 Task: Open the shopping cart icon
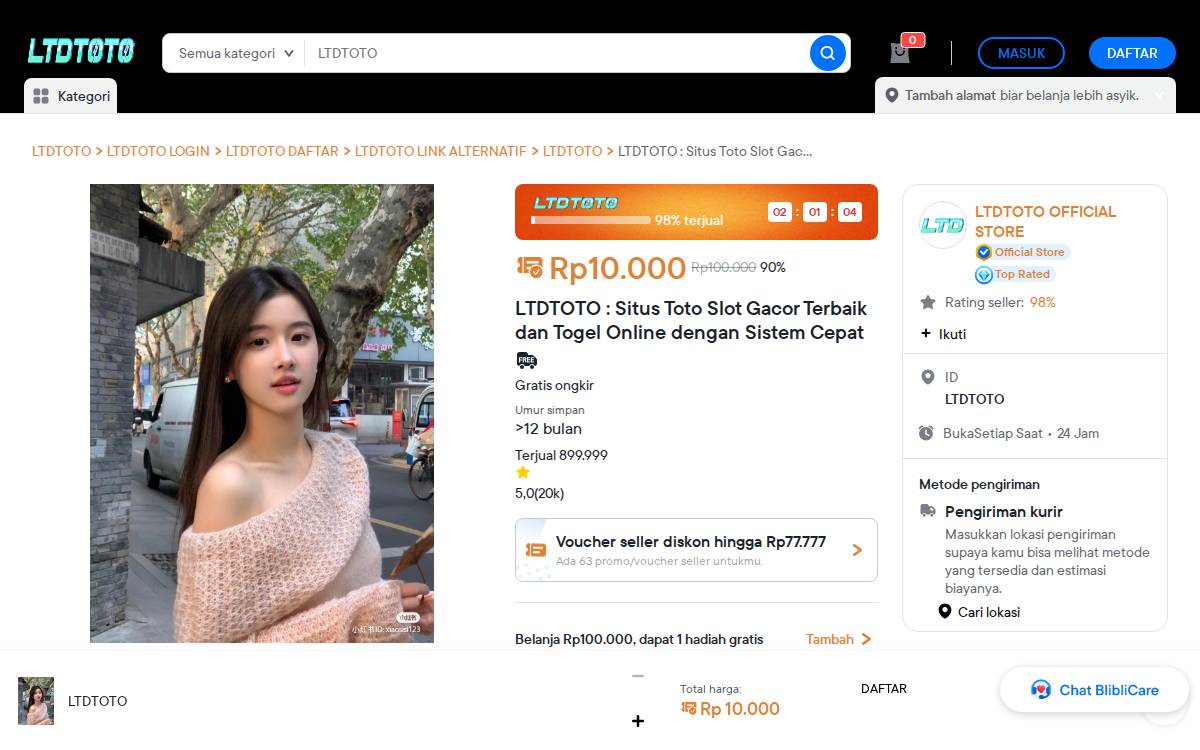pyautogui.click(x=900, y=52)
